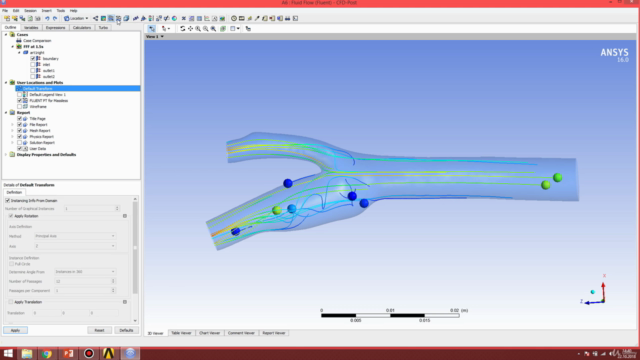Click the Vector plot toolbar icon
The height and width of the screenshot is (360, 640).
coord(96,18)
